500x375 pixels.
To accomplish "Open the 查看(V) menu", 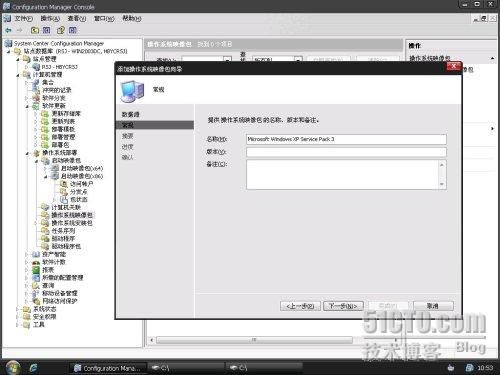I will (77, 18).
